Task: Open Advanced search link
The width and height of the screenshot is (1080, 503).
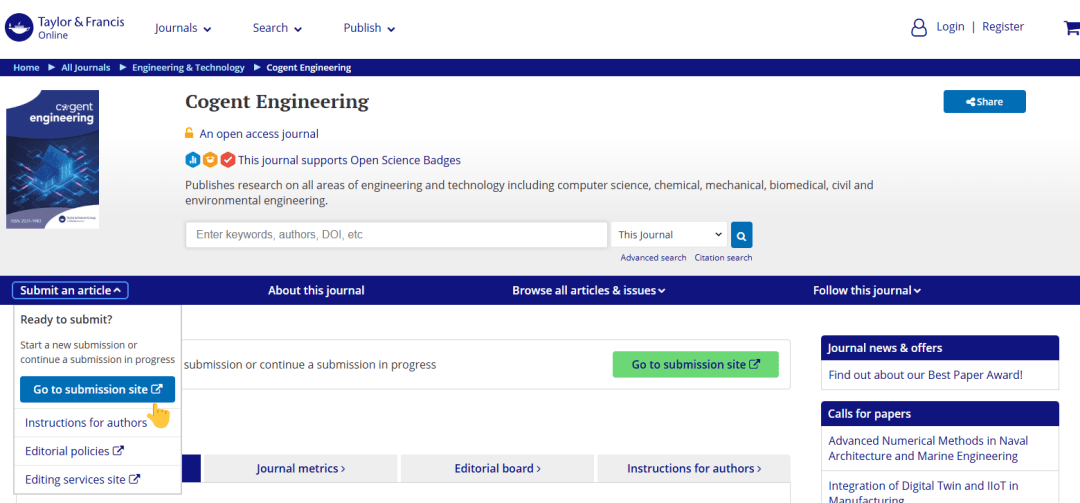Action: 653,257
